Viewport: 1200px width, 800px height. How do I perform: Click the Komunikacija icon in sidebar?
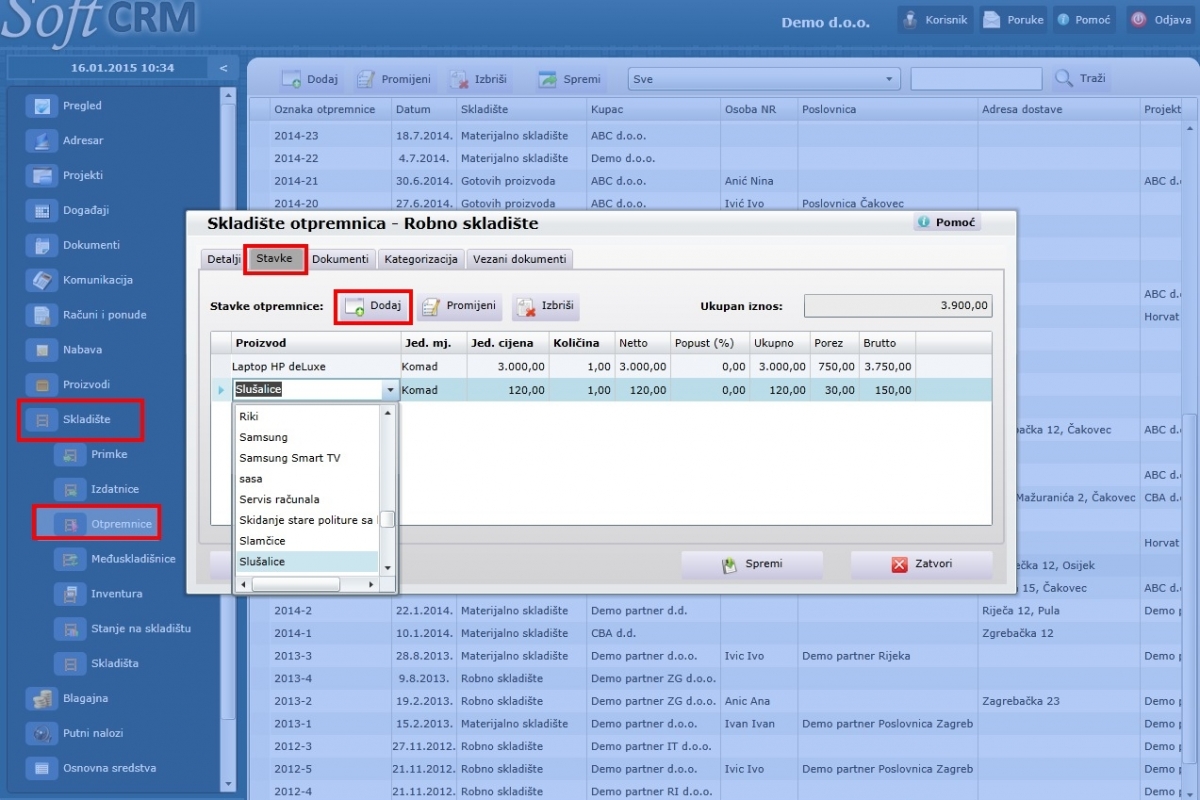point(42,281)
